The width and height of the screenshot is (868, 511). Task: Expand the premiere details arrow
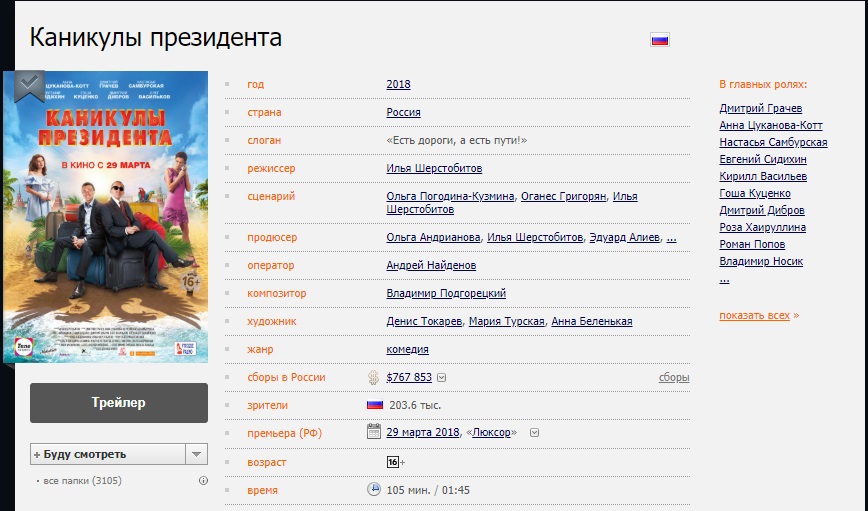(x=534, y=433)
